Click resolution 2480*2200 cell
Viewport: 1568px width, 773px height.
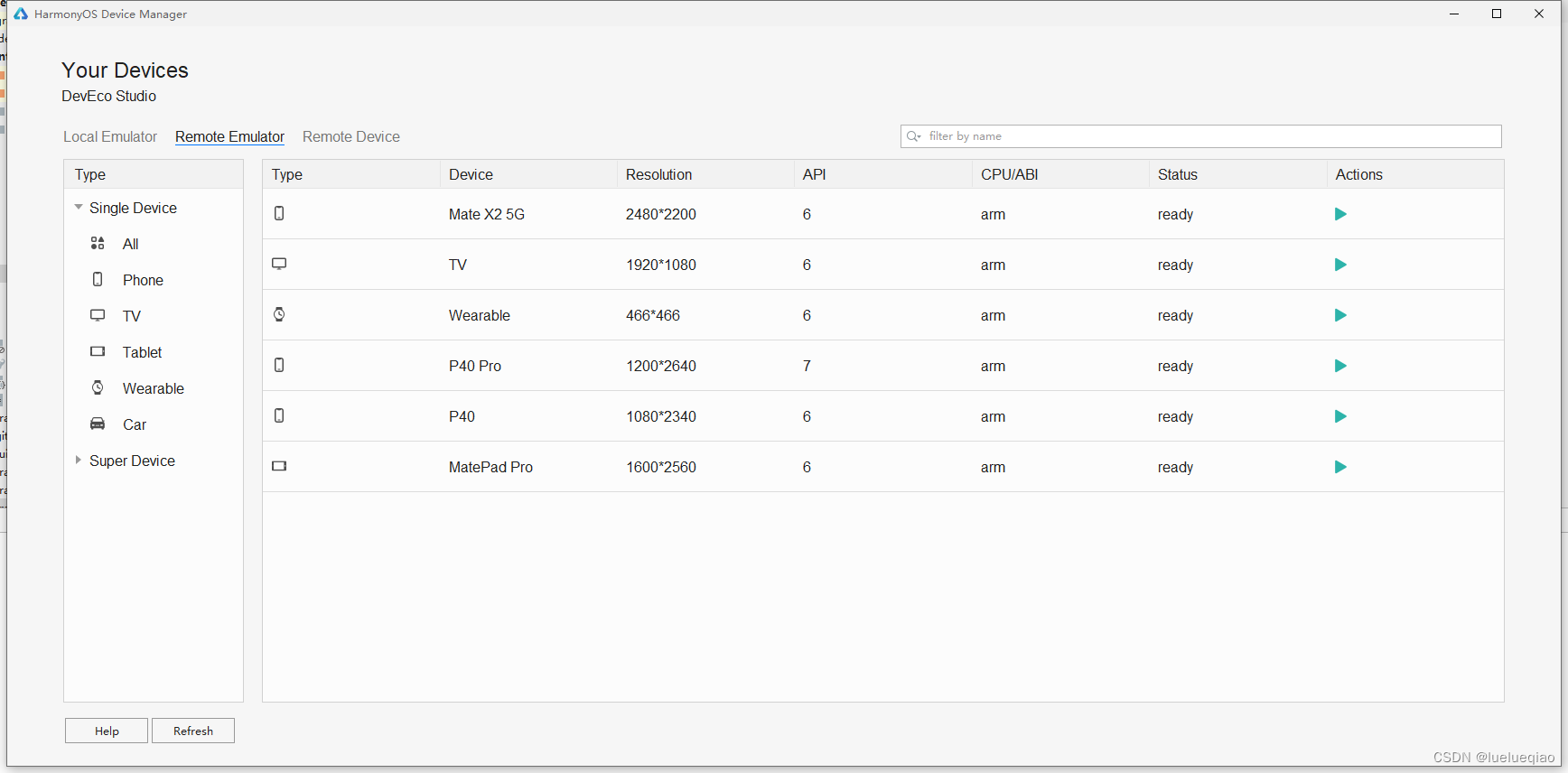tap(661, 214)
